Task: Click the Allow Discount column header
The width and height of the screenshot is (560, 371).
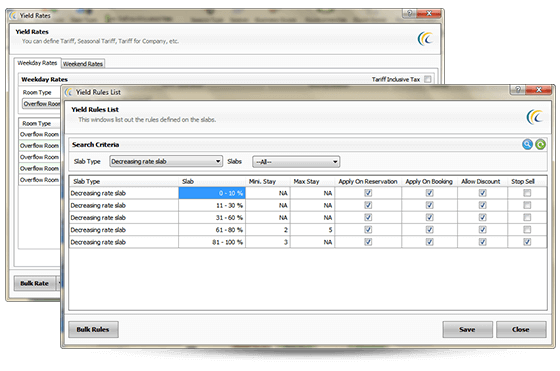Action: [482, 181]
